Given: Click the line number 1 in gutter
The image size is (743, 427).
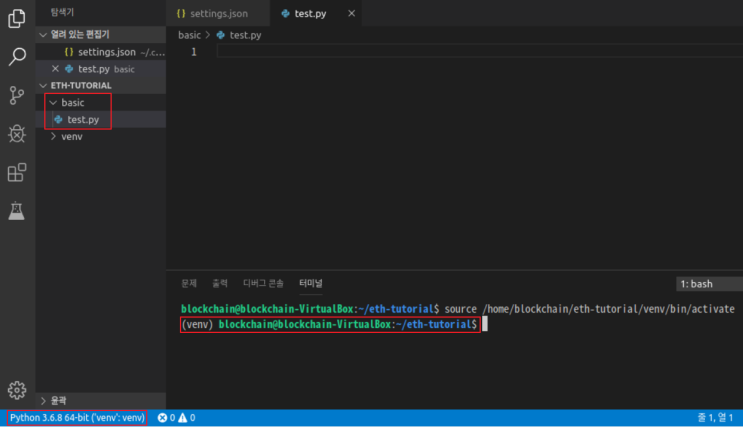Looking at the screenshot, I should coord(194,52).
